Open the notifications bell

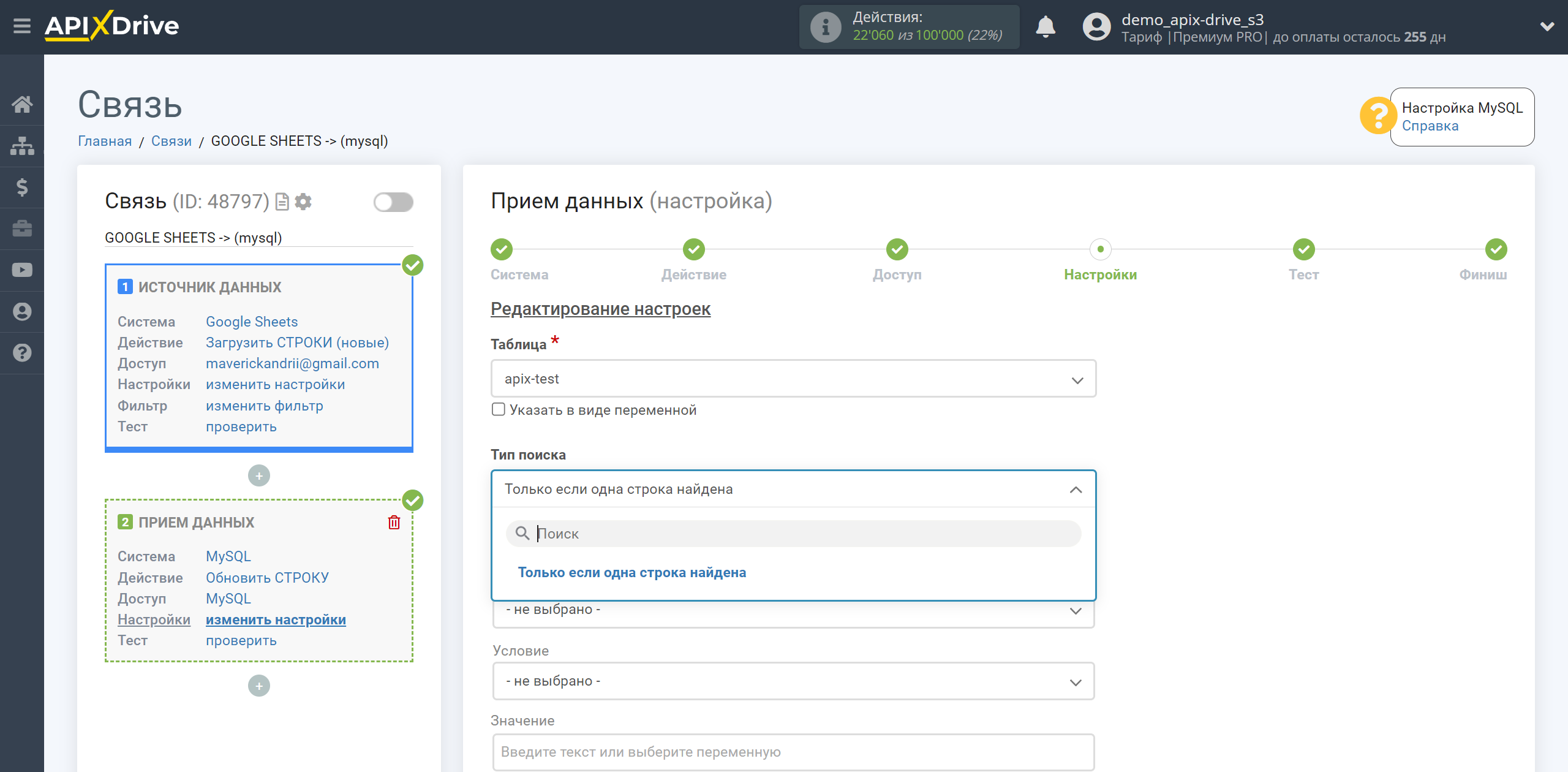(x=1046, y=27)
